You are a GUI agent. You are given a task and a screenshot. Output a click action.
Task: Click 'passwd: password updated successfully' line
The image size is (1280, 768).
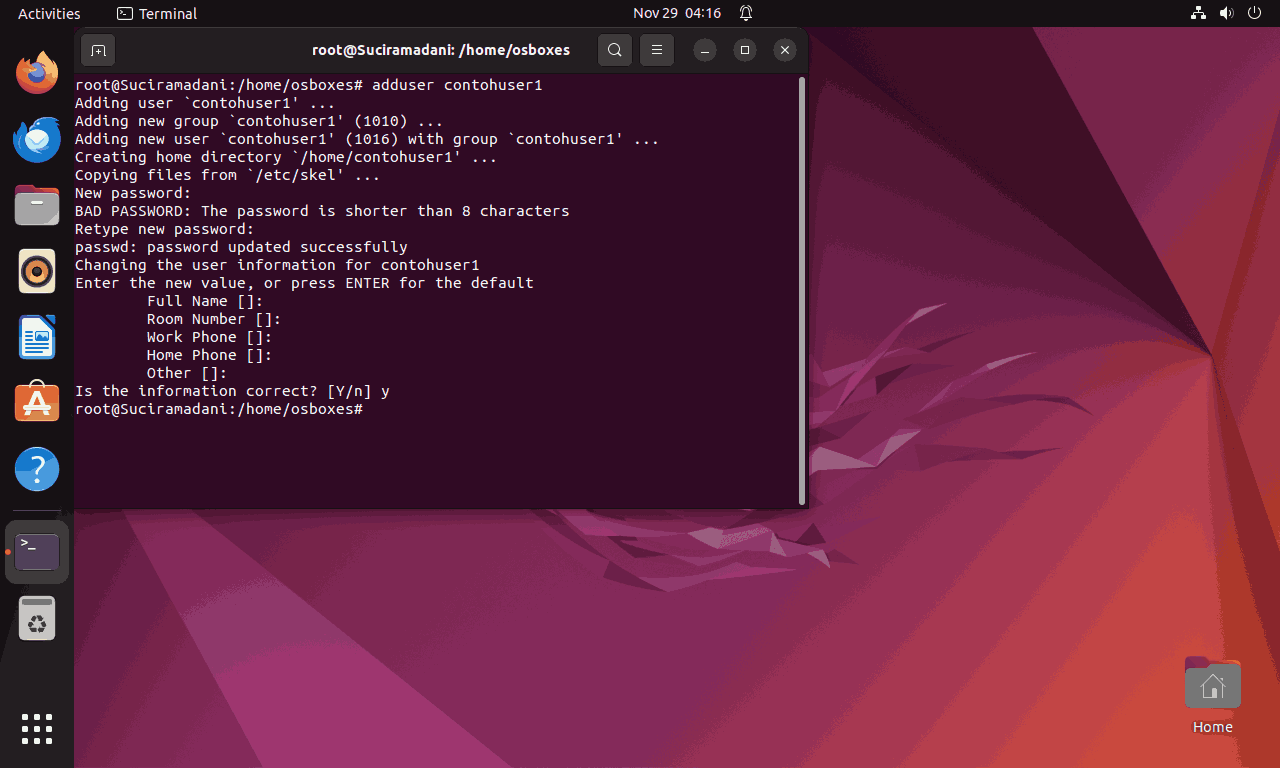241,247
